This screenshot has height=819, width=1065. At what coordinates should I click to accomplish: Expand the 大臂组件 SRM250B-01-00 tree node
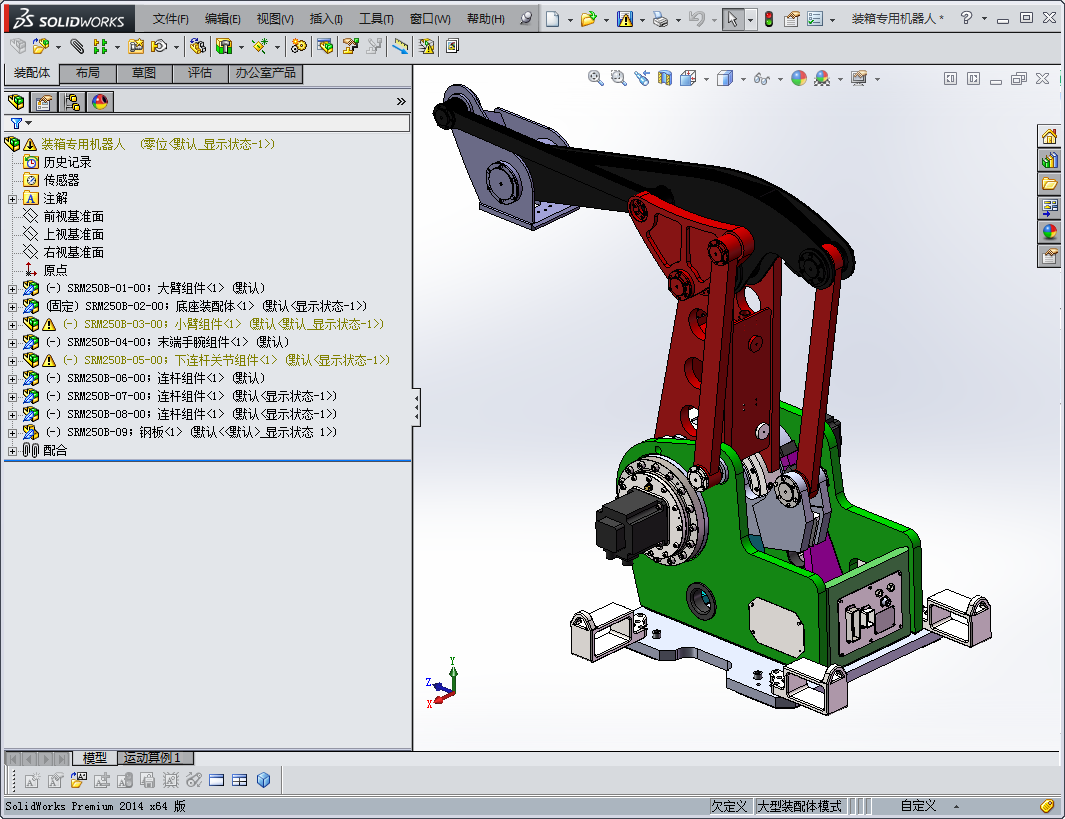click(x=12, y=288)
